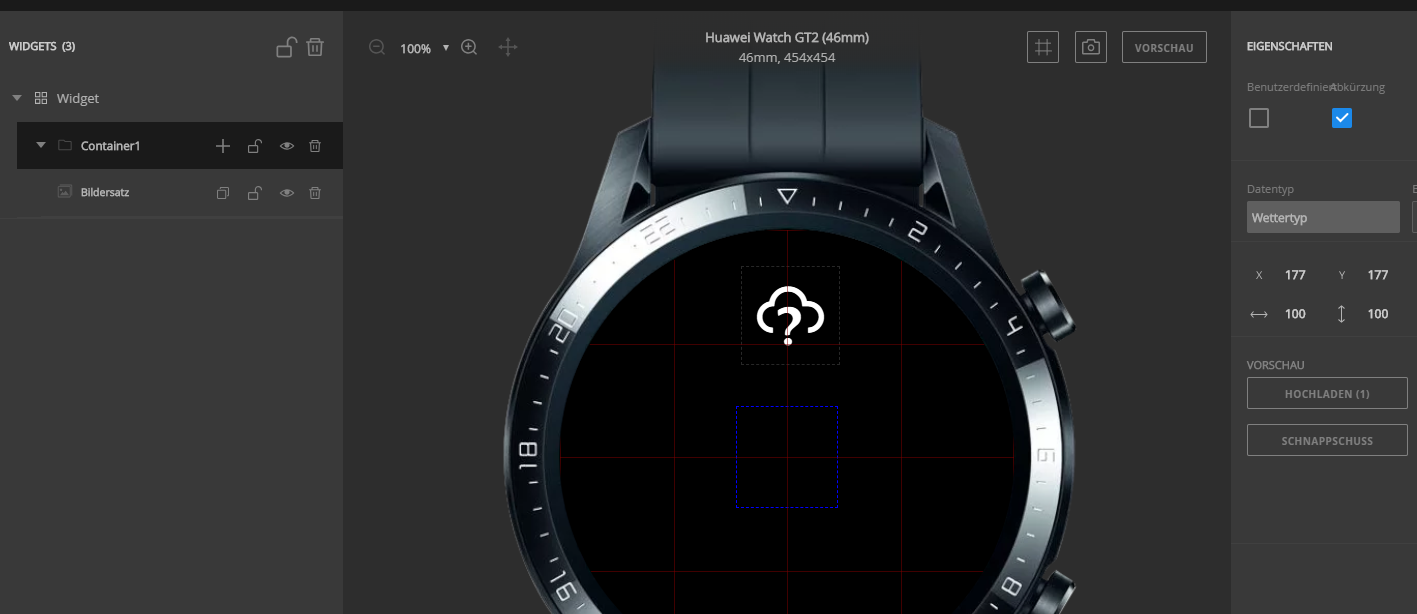Edit the width value field
Image resolution: width=1417 pixels, height=614 pixels.
point(1295,314)
